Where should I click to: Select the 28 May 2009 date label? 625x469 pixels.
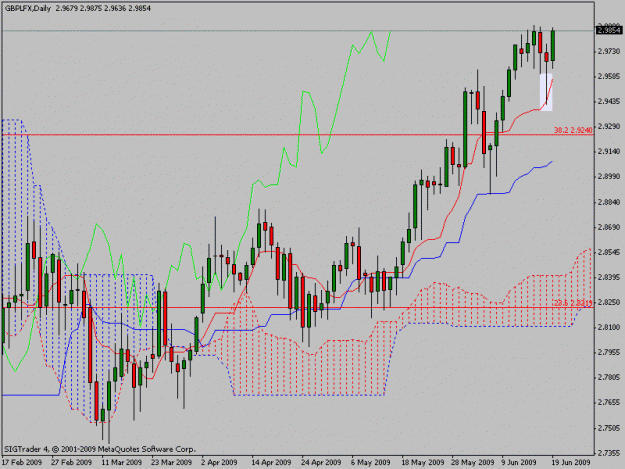(473, 463)
